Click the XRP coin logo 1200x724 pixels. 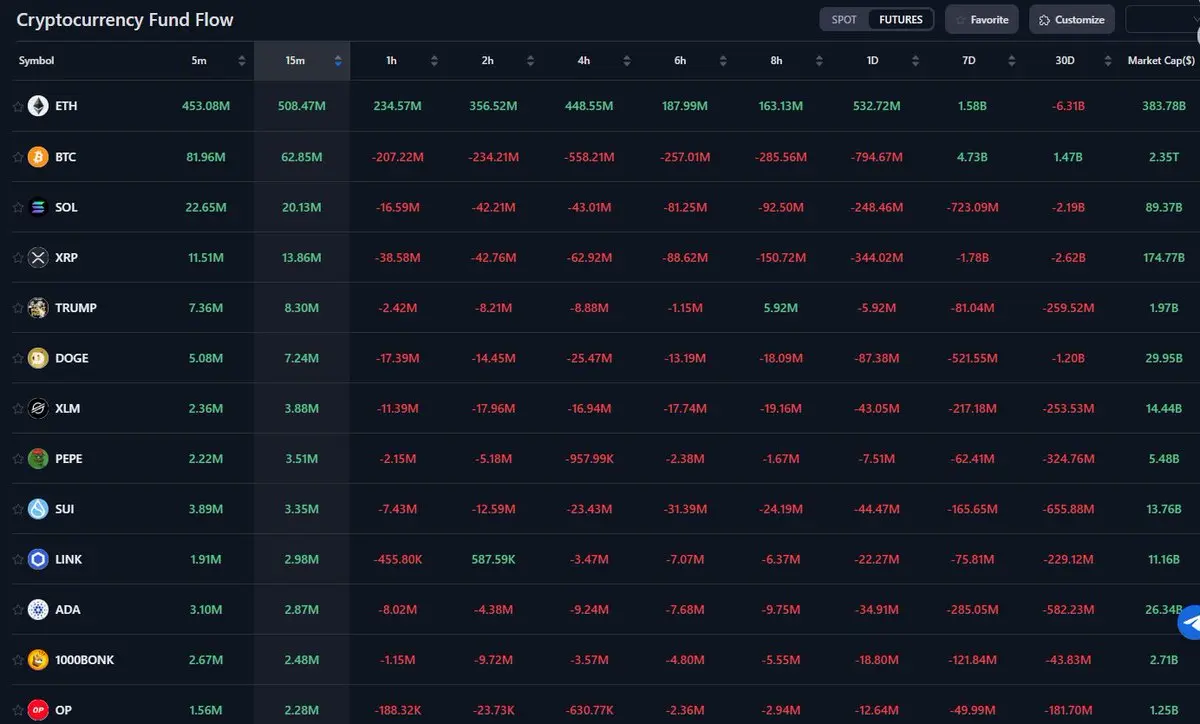click(x=38, y=257)
